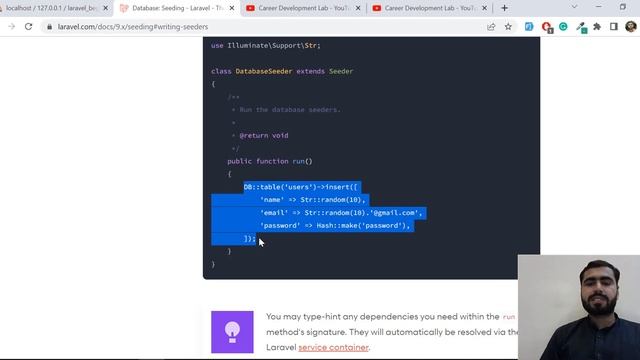Toggle the browser side panel

(x=613, y=27)
